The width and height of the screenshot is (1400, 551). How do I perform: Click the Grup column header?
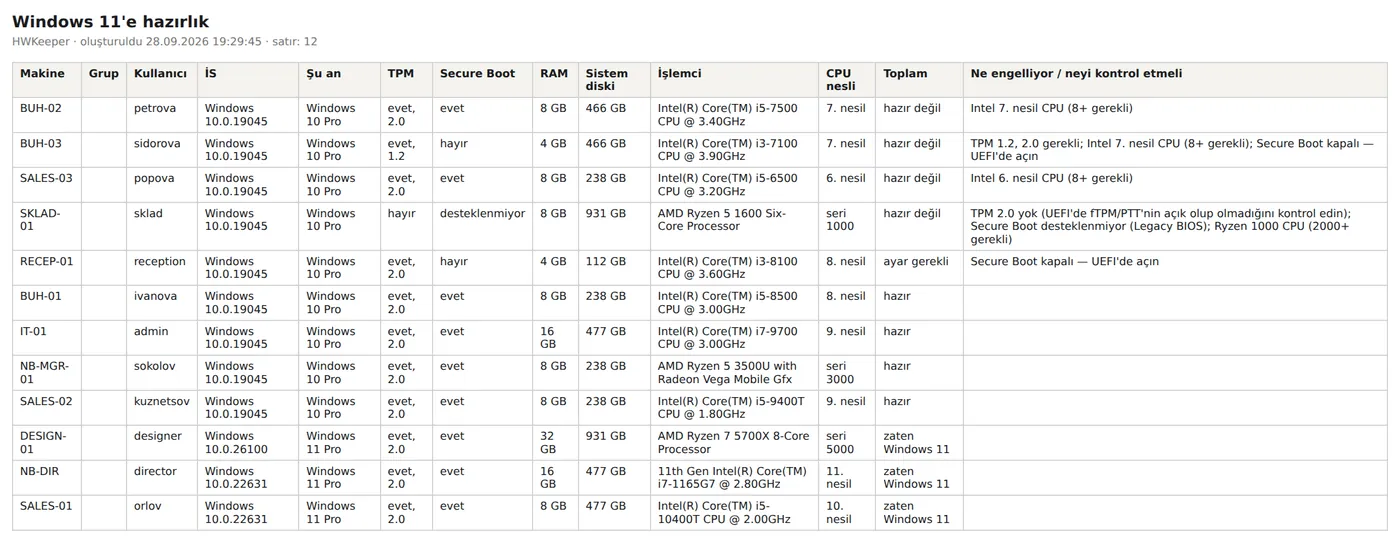tap(104, 80)
